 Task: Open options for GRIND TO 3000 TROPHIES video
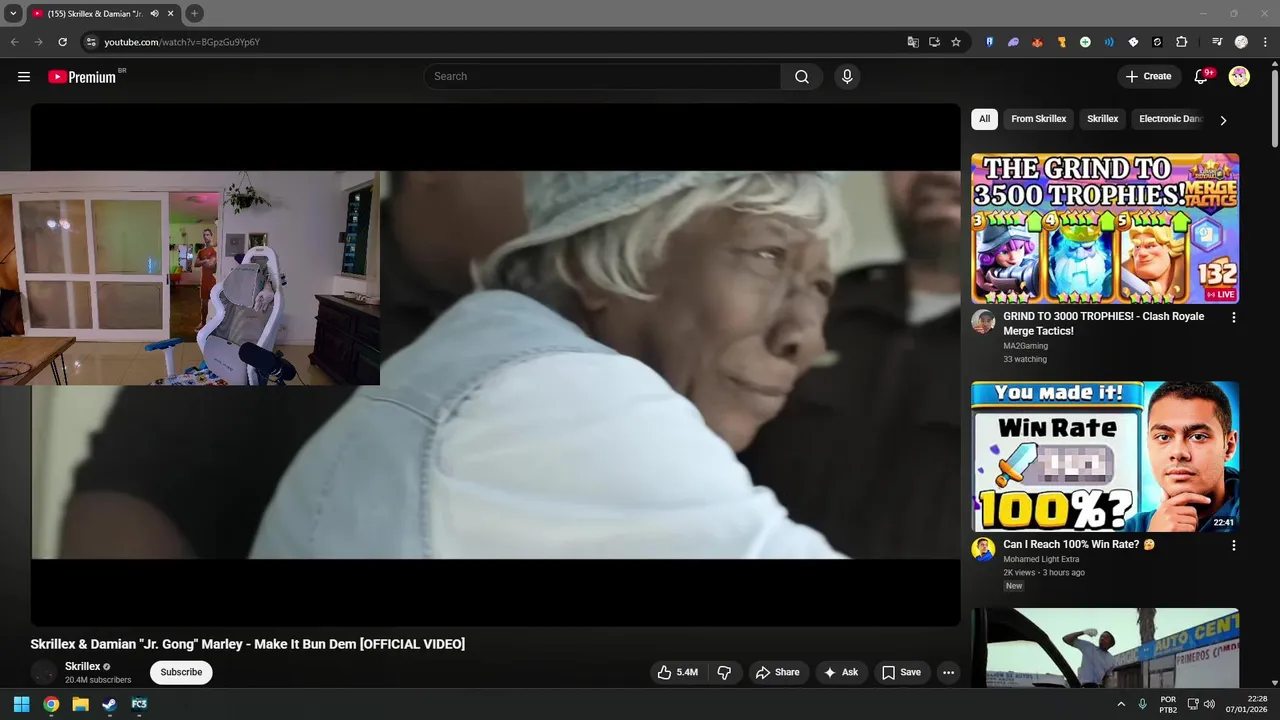[1233, 317]
